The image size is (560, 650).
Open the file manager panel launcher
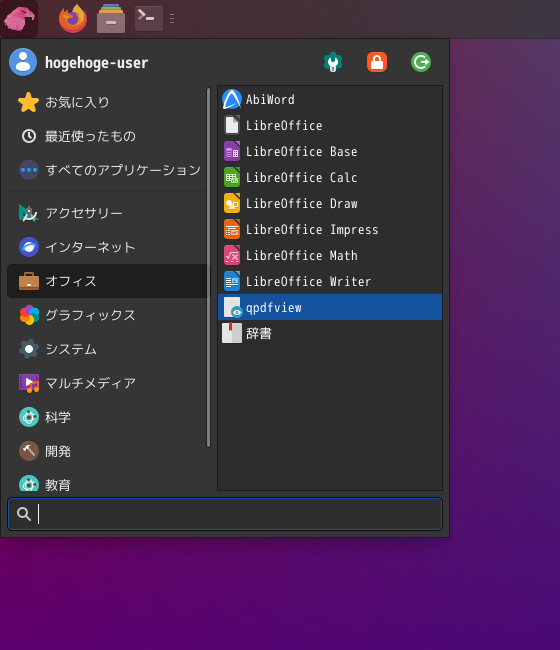tap(111, 19)
